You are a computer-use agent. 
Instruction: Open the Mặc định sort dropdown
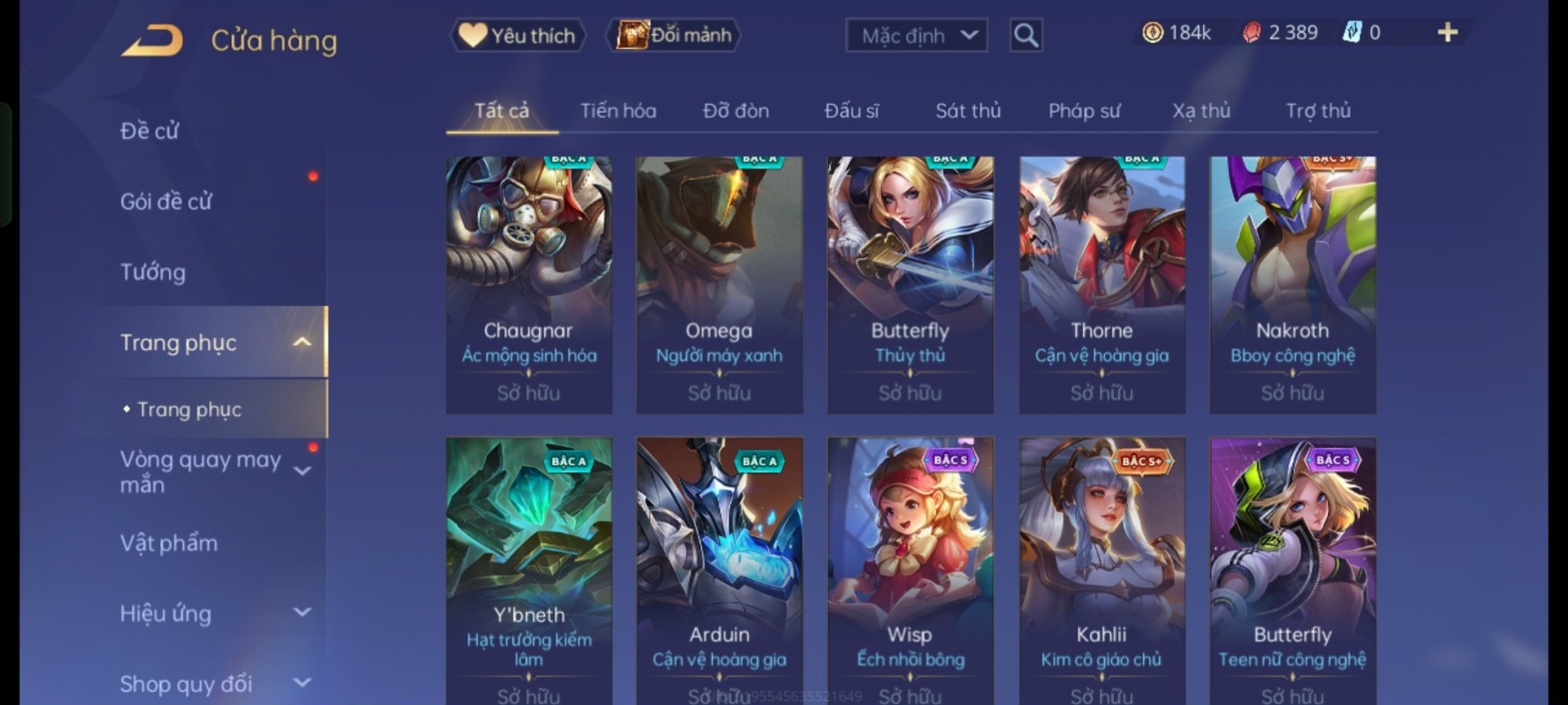[916, 35]
